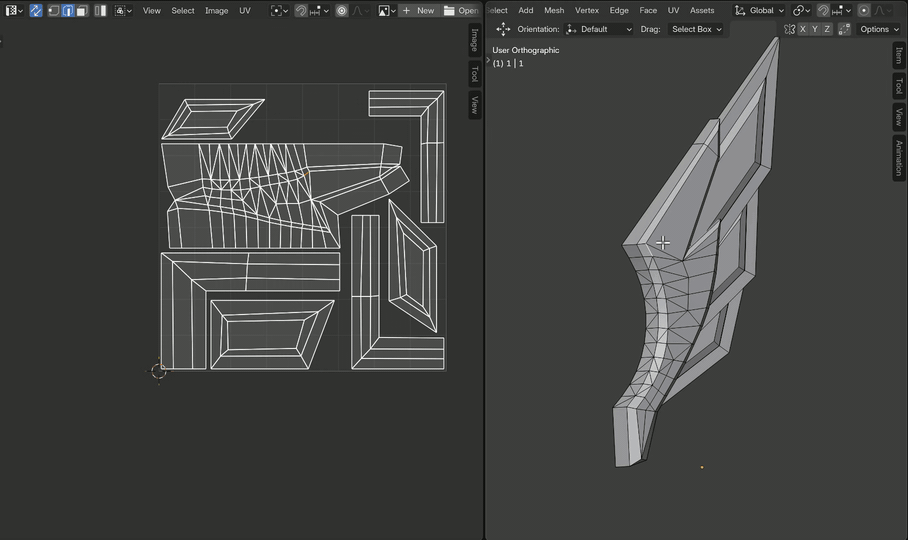Toggle auto merge vertices icon

(844, 29)
